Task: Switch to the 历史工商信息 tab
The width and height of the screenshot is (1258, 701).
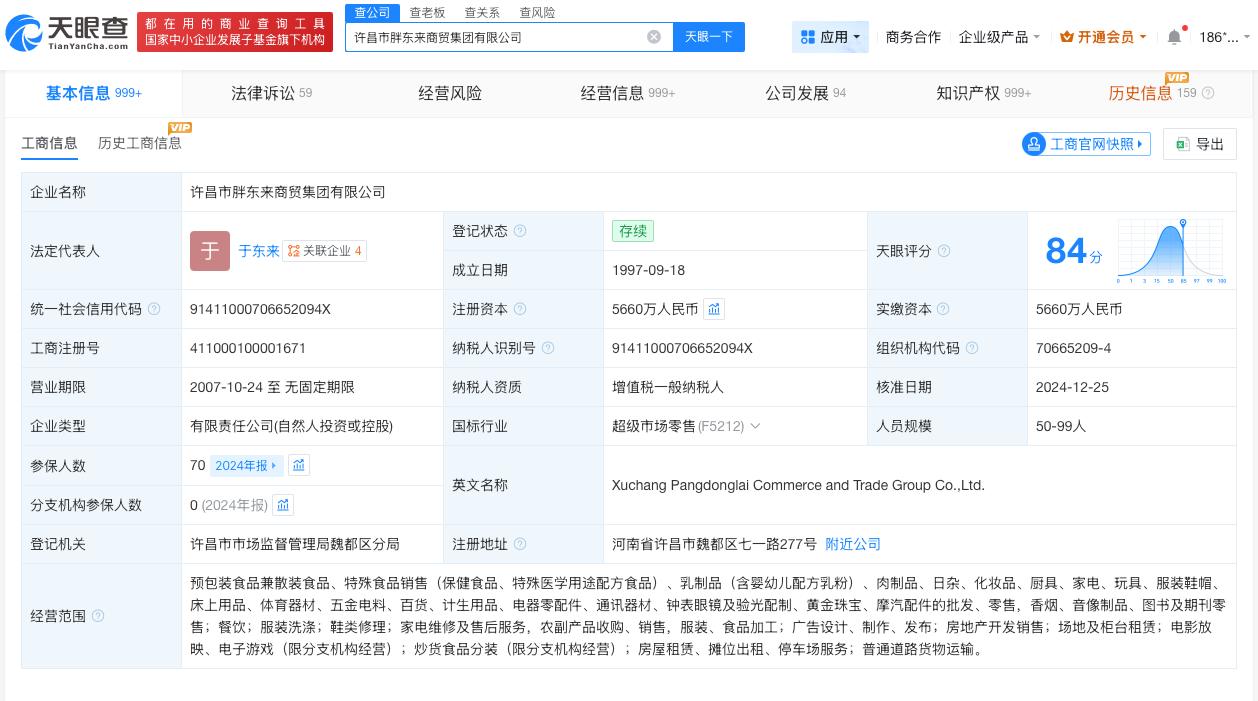Action: pos(139,143)
